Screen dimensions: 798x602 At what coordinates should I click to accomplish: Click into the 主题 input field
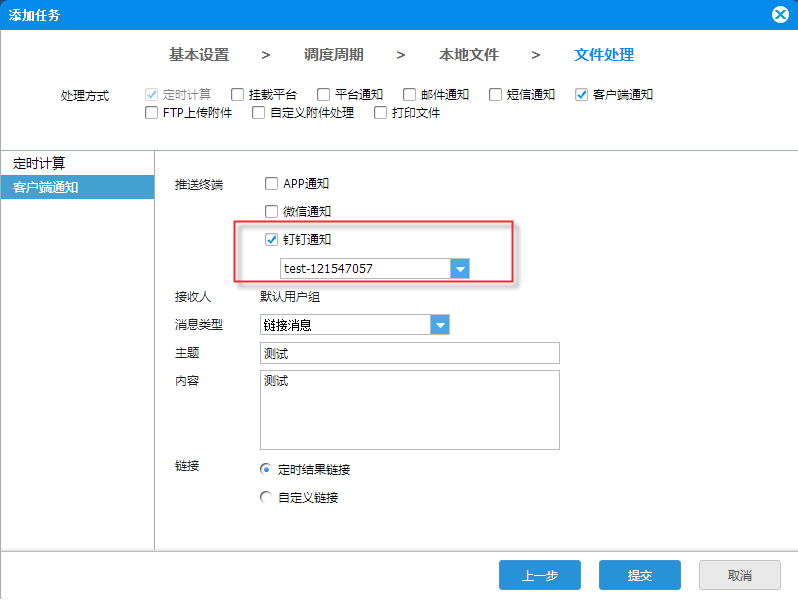pos(410,353)
